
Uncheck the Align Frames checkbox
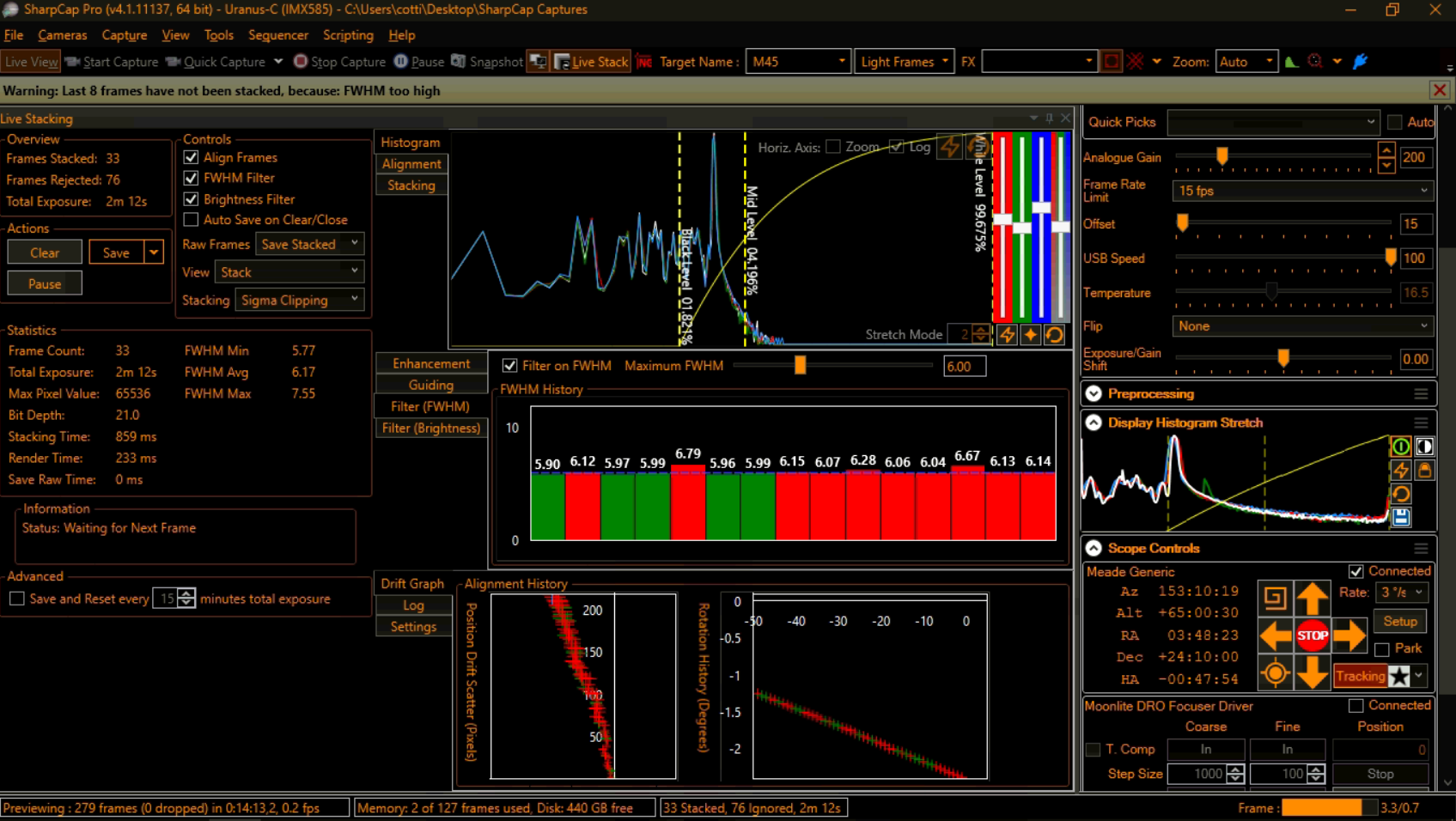point(191,157)
